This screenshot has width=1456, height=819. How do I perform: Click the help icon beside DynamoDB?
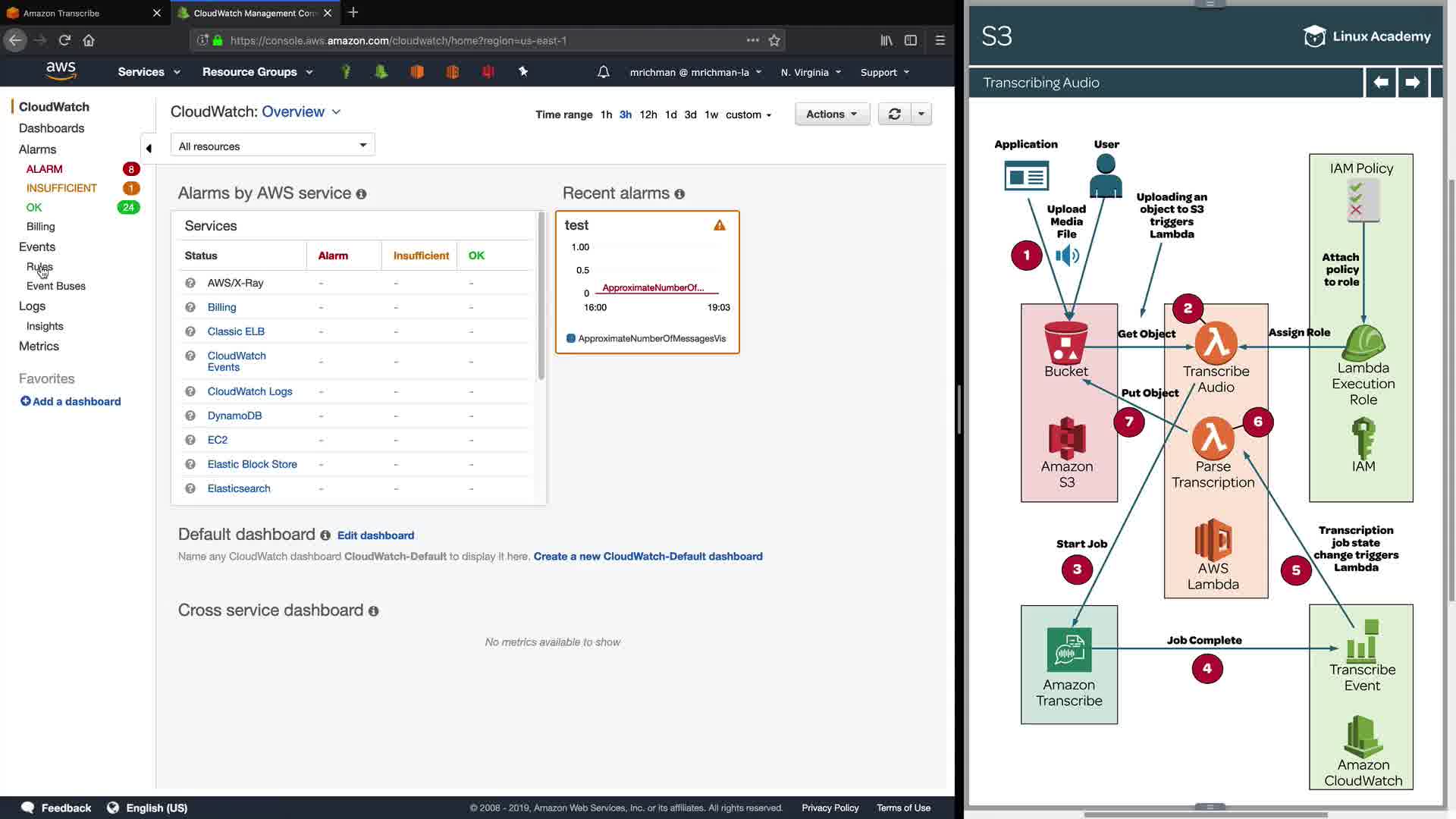click(190, 416)
